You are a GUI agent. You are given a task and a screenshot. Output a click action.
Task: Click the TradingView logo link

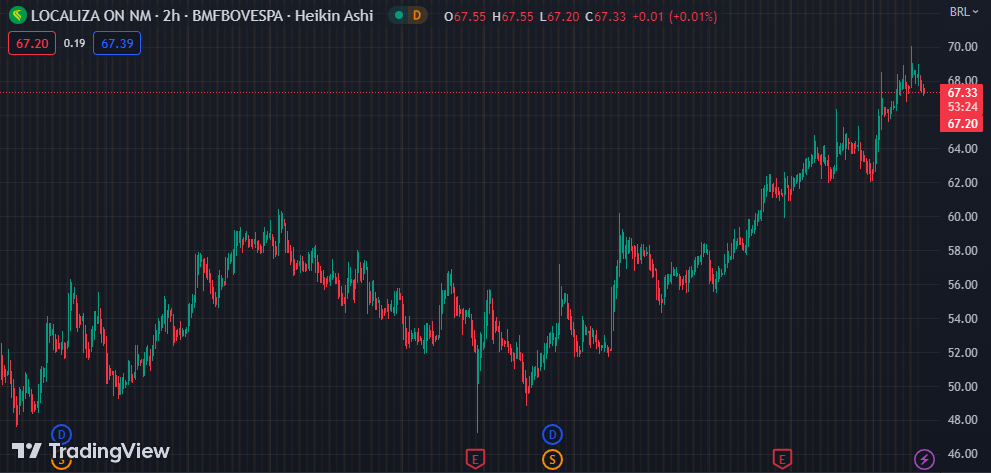click(x=90, y=451)
